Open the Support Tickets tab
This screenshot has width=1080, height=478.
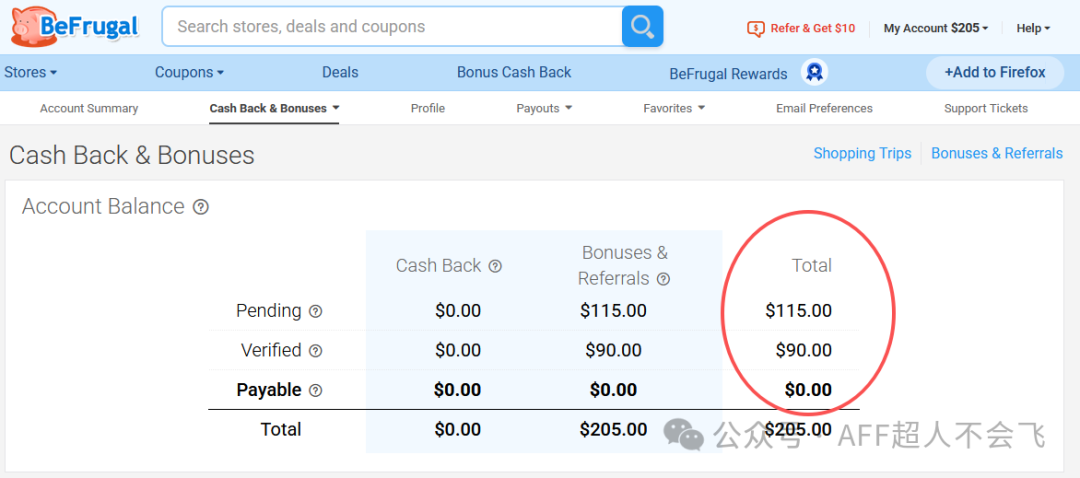[986, 108]
